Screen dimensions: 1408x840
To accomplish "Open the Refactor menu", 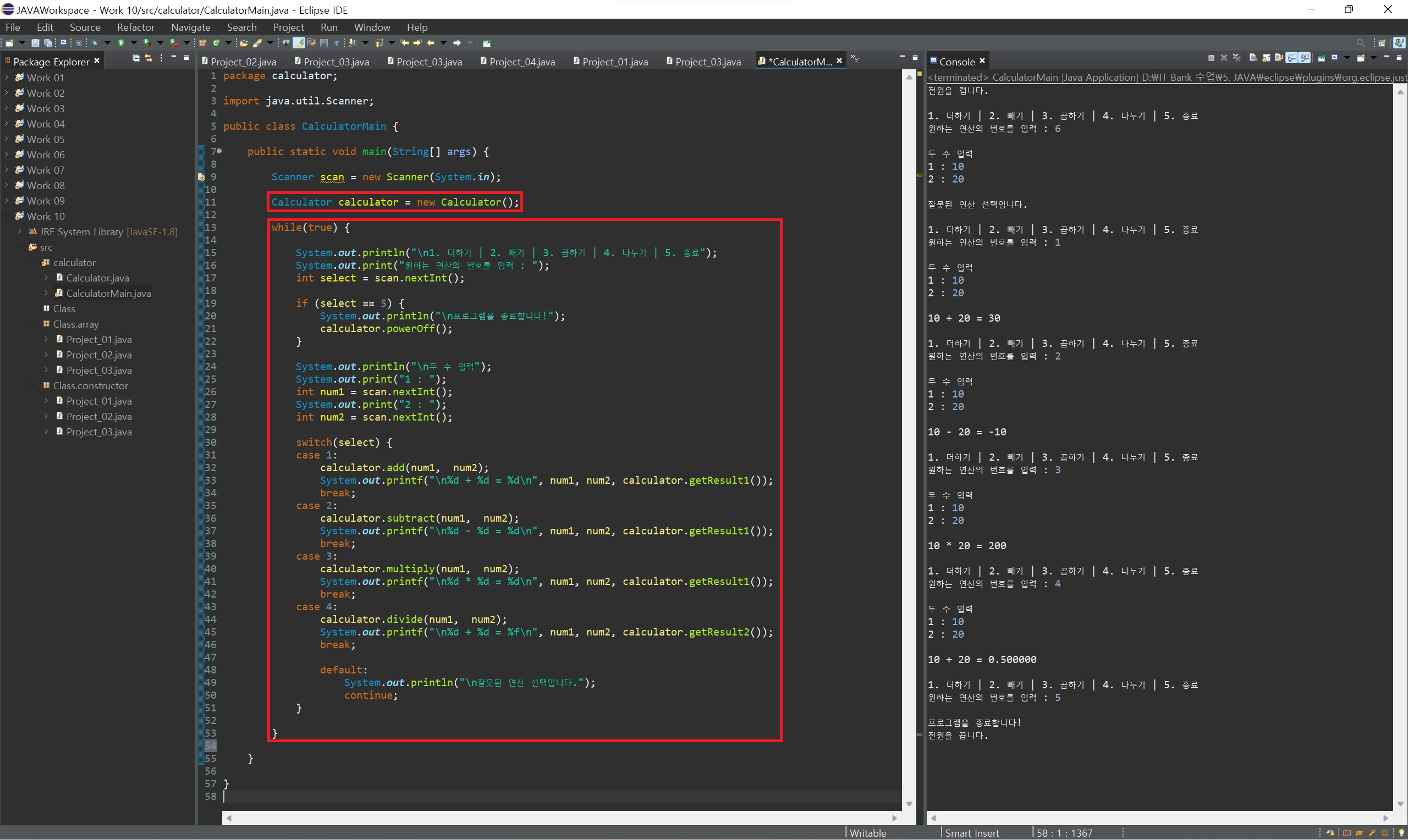I will click(x=135, y=27).
